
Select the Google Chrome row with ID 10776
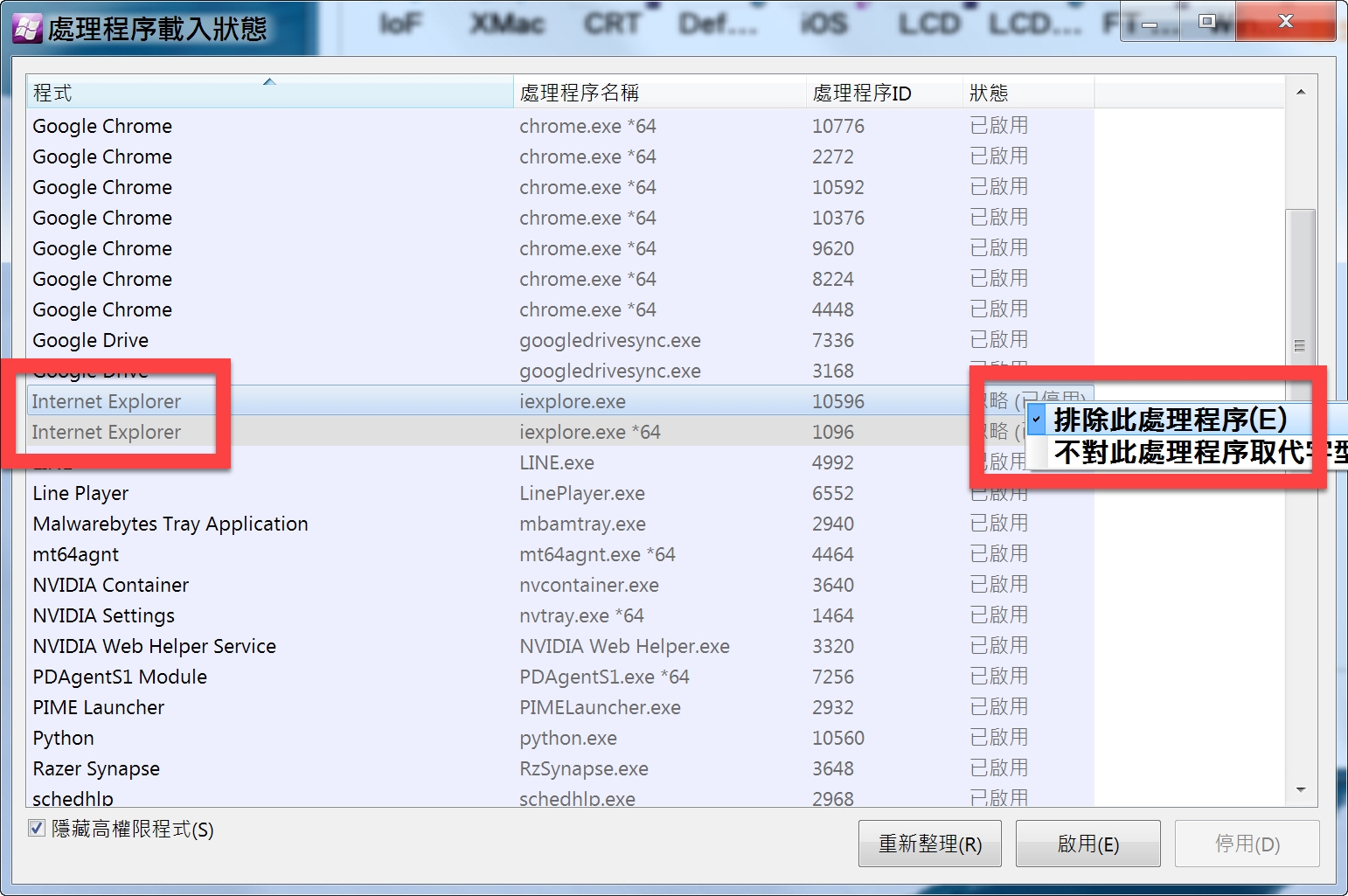click(x=559, y=126)
